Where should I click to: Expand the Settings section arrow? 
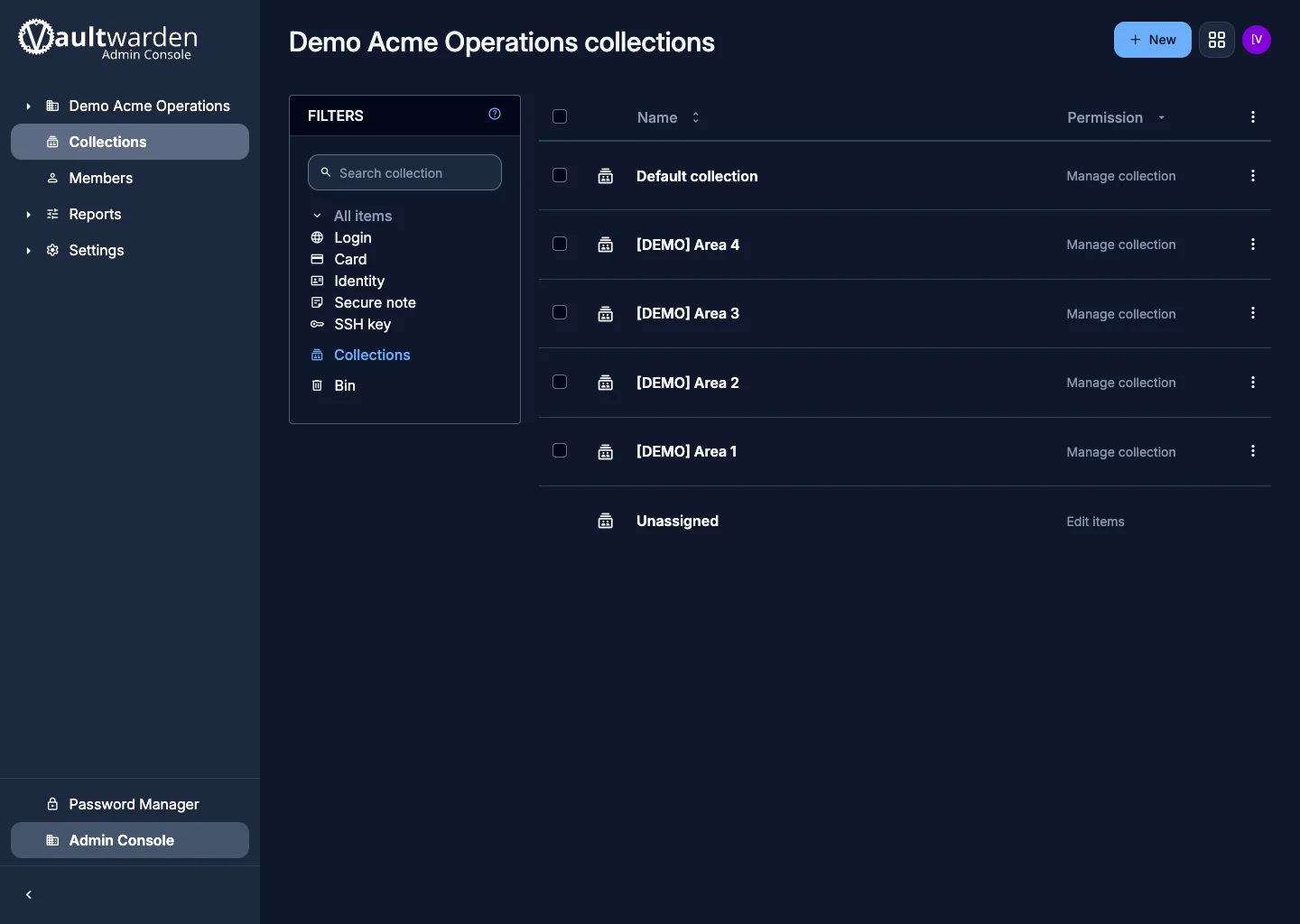pyautogui.click(x=28, y=251)
